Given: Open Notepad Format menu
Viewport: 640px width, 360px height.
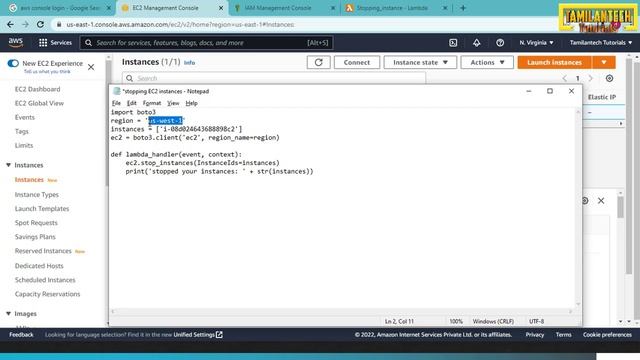Looking at the screenshot, I should coord(152,103).
